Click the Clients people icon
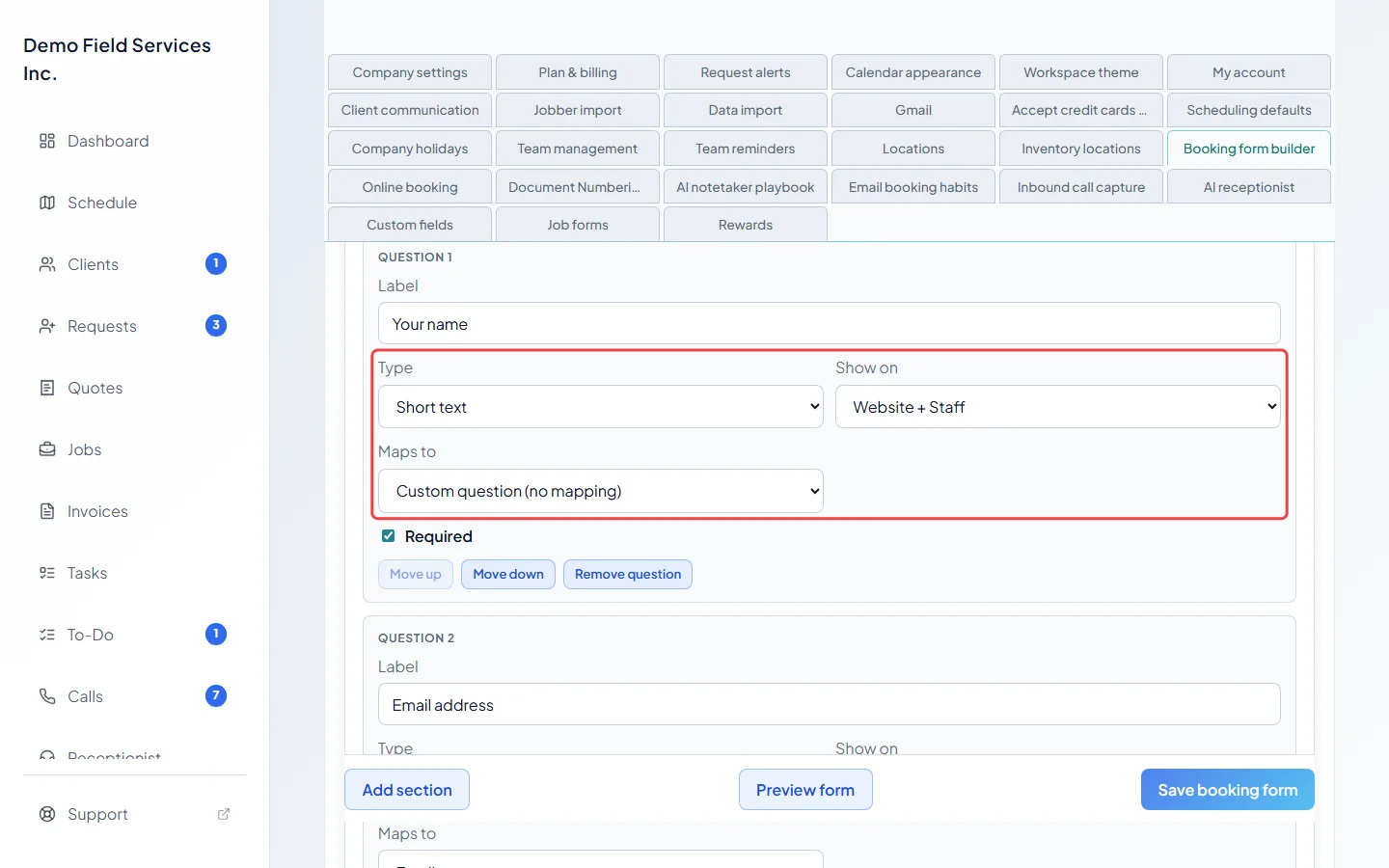The width and height of the screenshot is (1389, 868). [x=47, y=264]
